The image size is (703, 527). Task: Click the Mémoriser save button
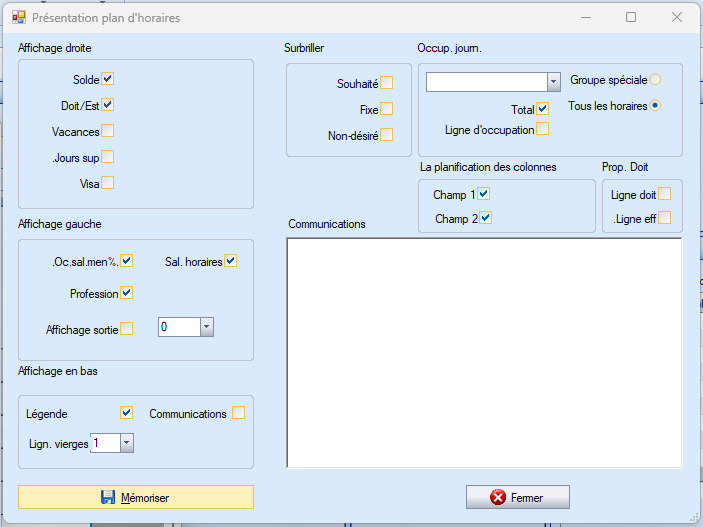tap(136, 497)
